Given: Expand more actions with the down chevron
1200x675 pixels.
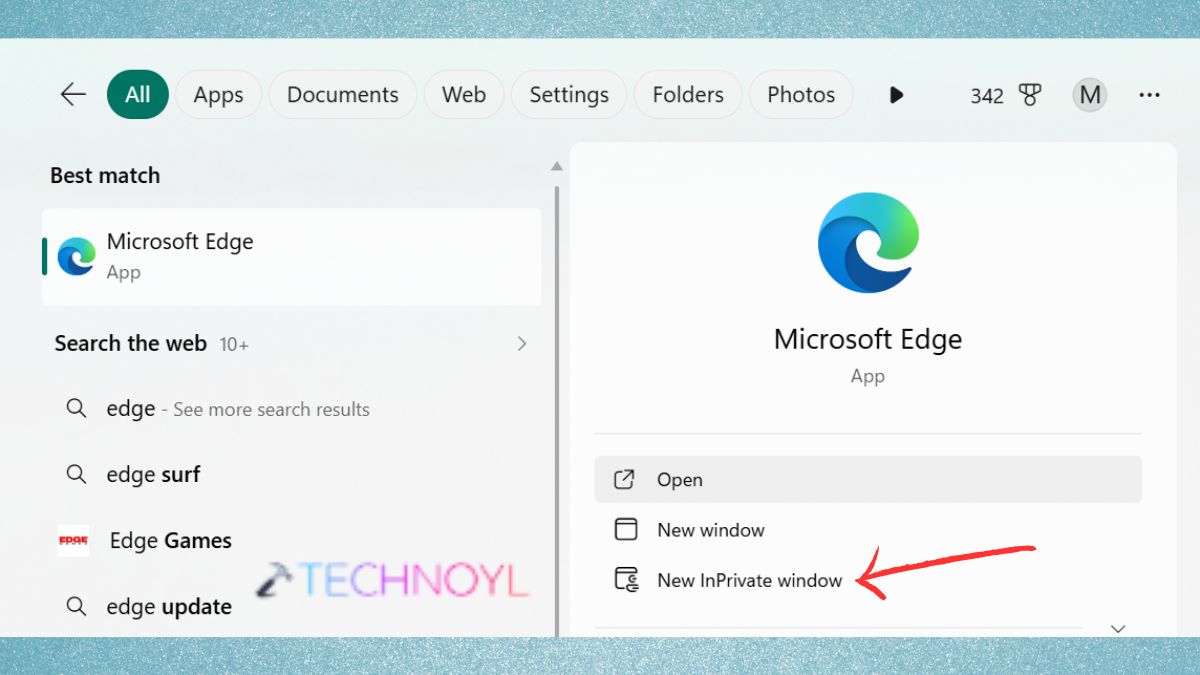Looking at the screenshot, I should [1118, 629].
